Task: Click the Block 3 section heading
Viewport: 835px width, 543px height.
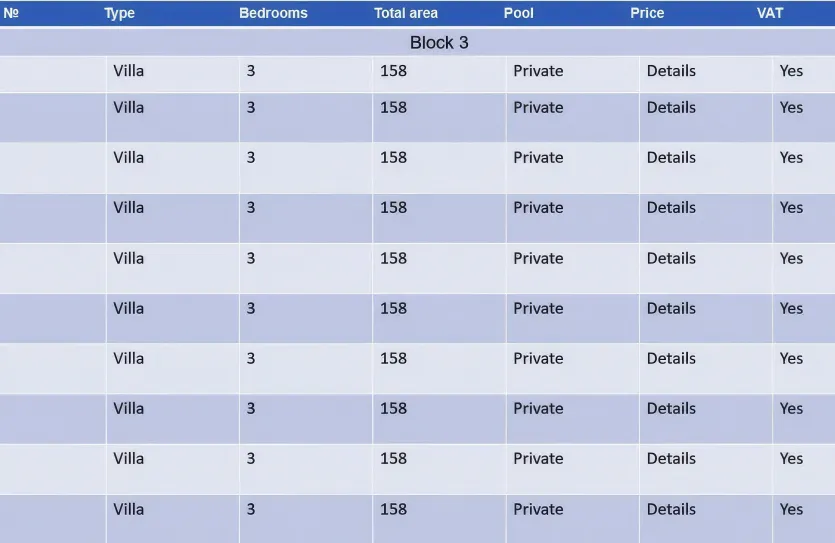Action: pos(439,42)
